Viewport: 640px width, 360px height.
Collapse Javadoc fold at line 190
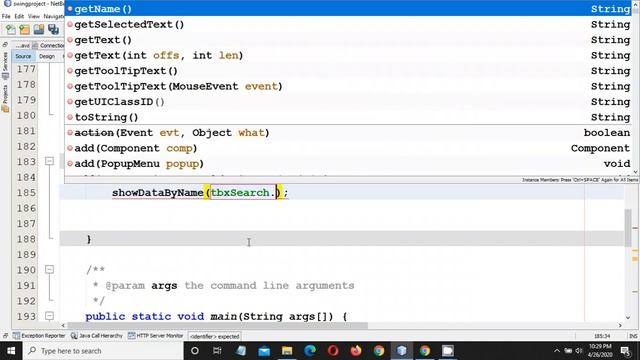point(49,269)
